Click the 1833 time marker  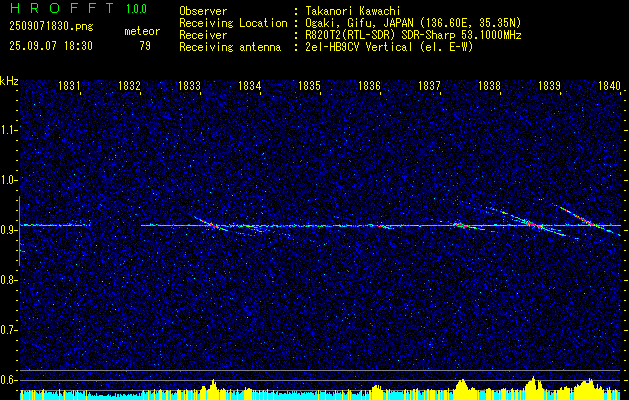click(x=189, y=85)
